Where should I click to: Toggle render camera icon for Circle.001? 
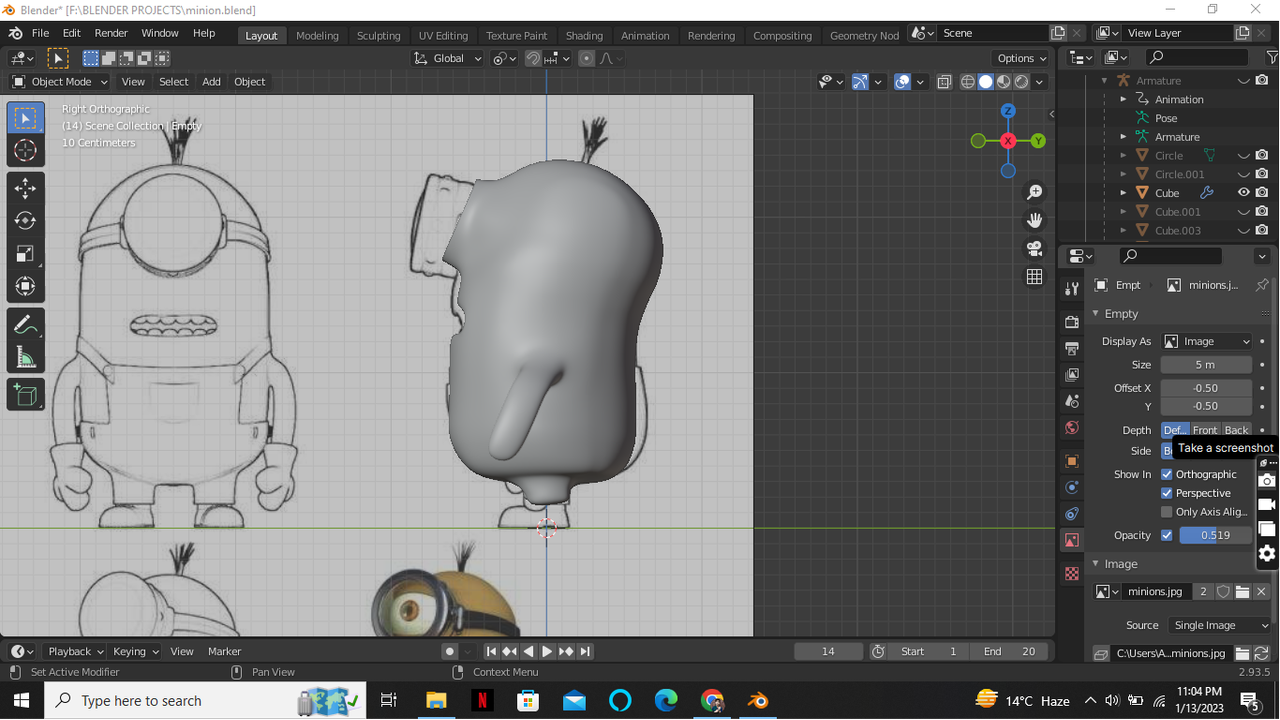tap(1262, 174)
